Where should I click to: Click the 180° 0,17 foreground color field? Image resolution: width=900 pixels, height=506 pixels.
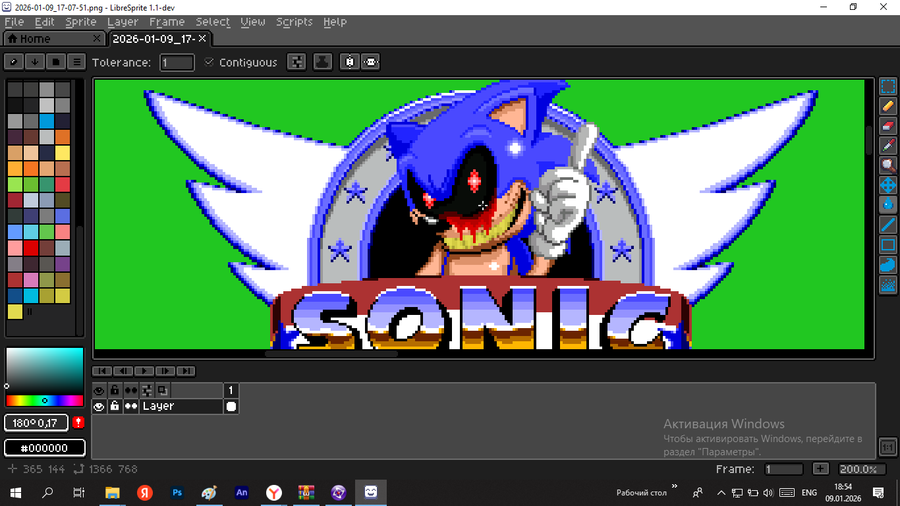(x=36, y=423)
